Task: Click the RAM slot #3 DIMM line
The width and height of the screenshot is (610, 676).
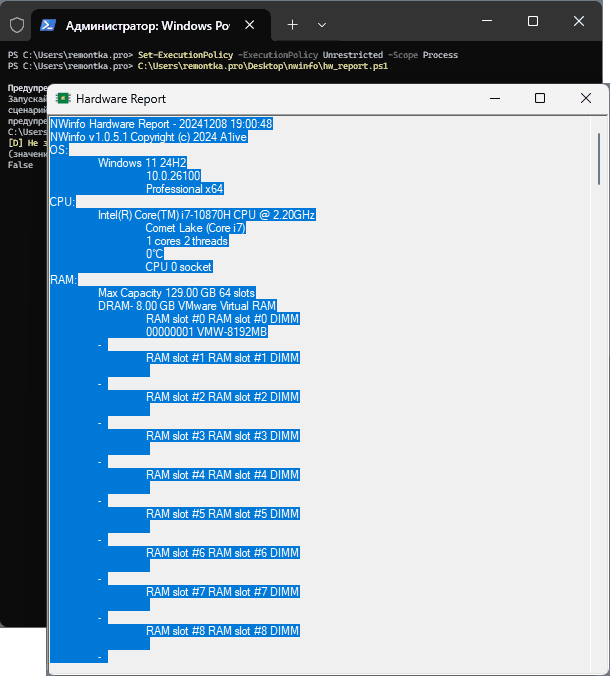Action: coord(222,436)
